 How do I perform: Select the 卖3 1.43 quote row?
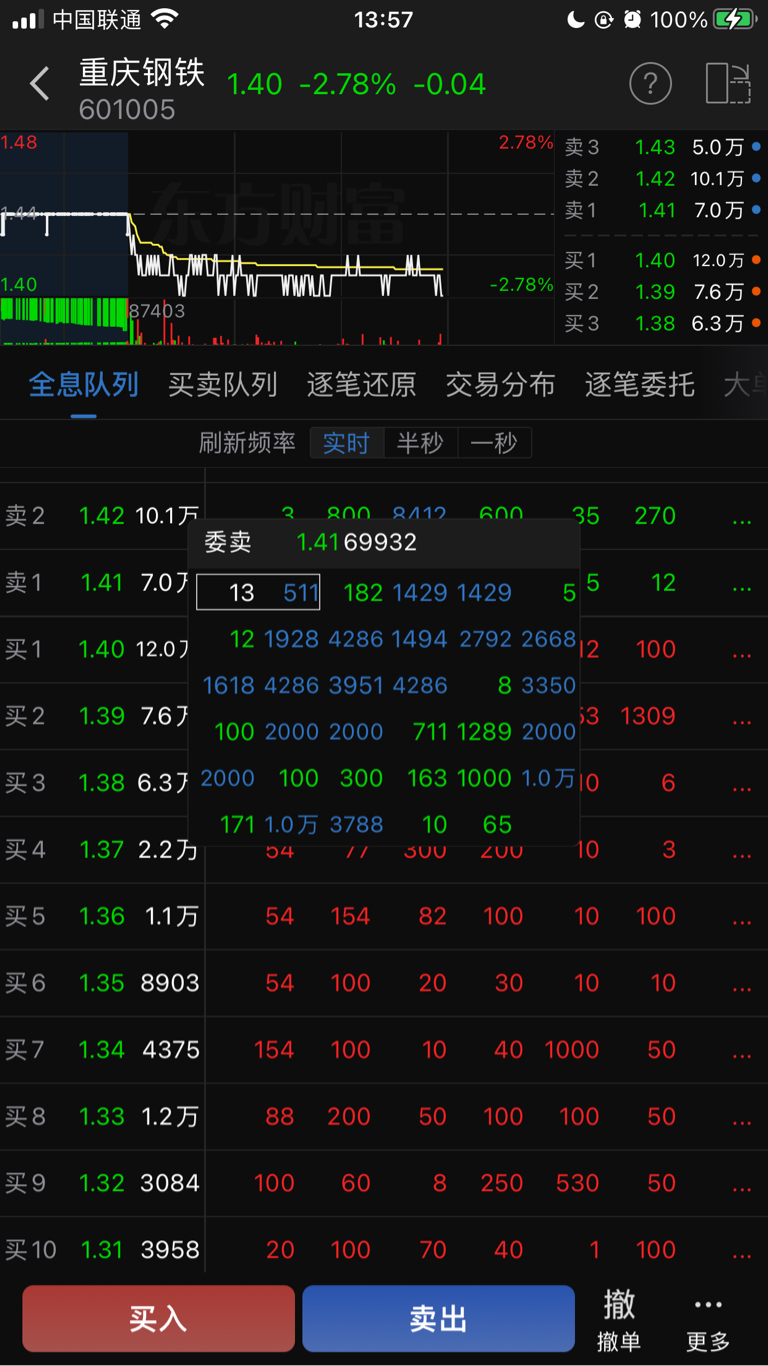coord(661,147)
